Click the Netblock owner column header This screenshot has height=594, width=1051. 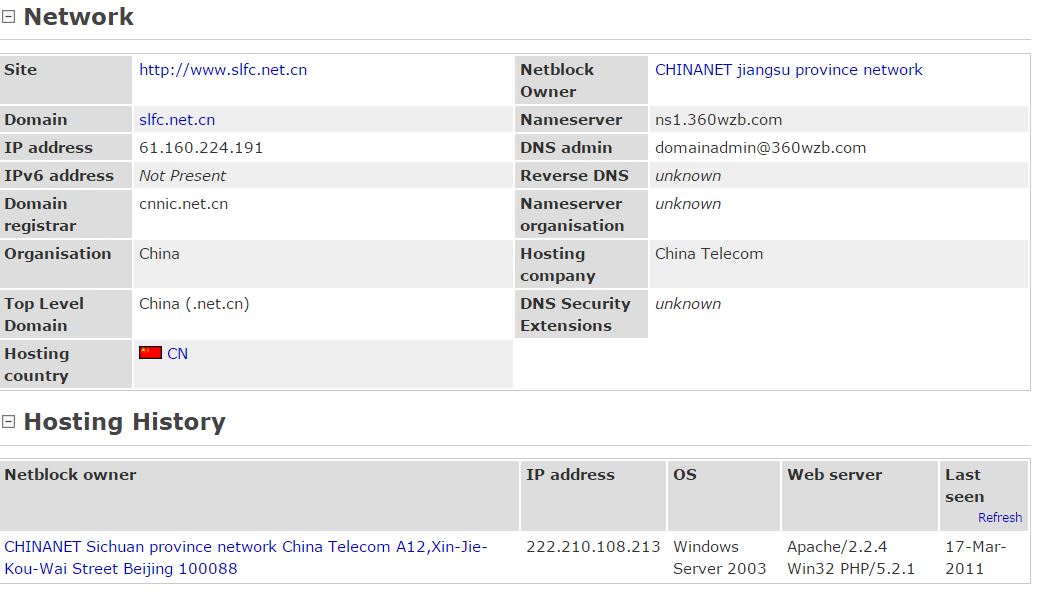[70, 475]
